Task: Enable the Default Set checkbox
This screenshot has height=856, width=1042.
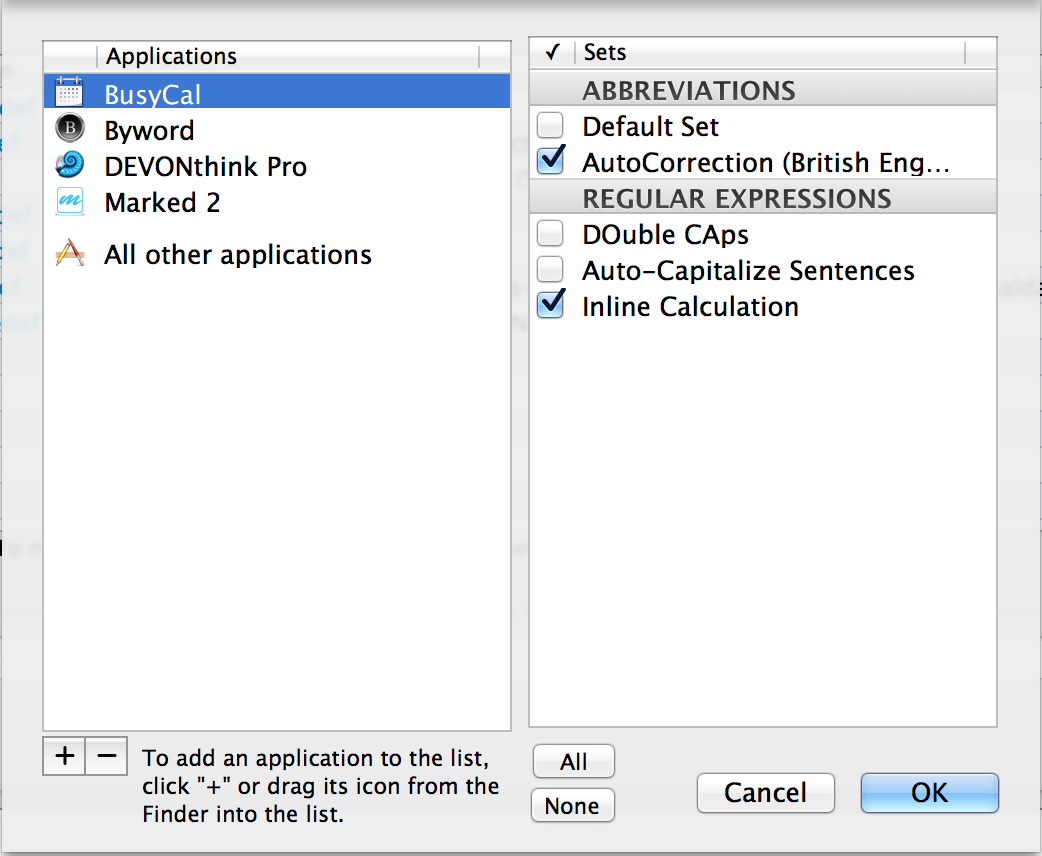Action: click(x=550, y=125)
